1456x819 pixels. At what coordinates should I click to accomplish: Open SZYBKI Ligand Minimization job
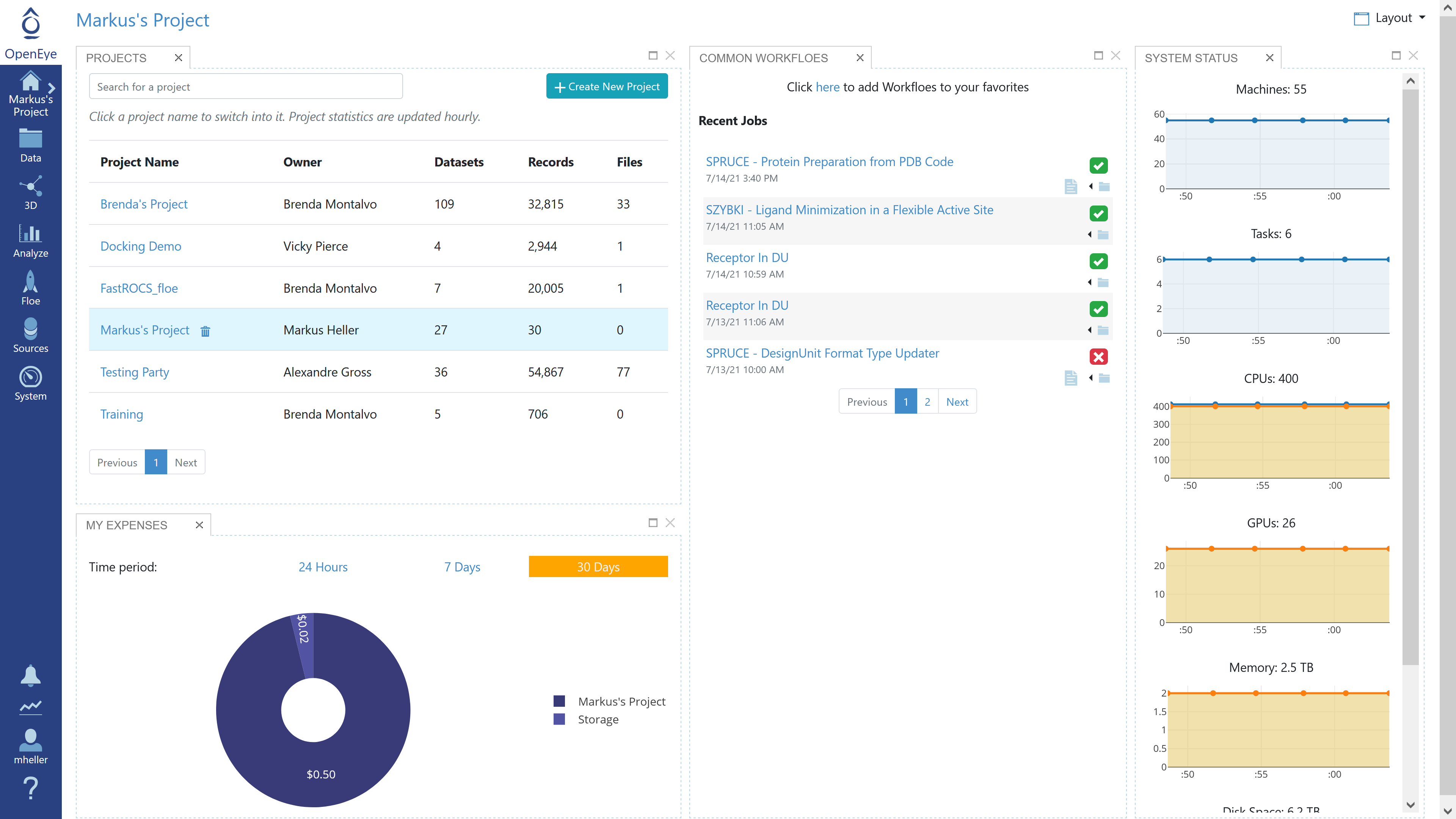tap(849, 210)
